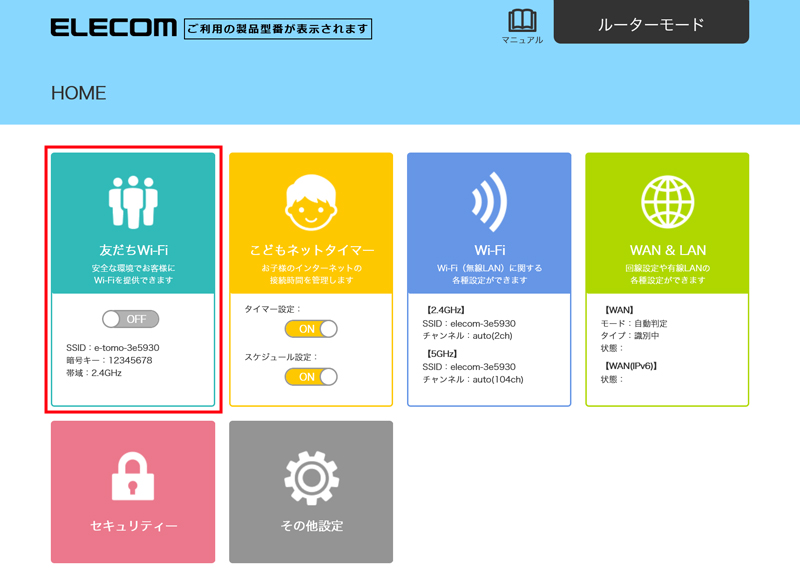Click the 【5GHz】 heading

coord(441,353)
